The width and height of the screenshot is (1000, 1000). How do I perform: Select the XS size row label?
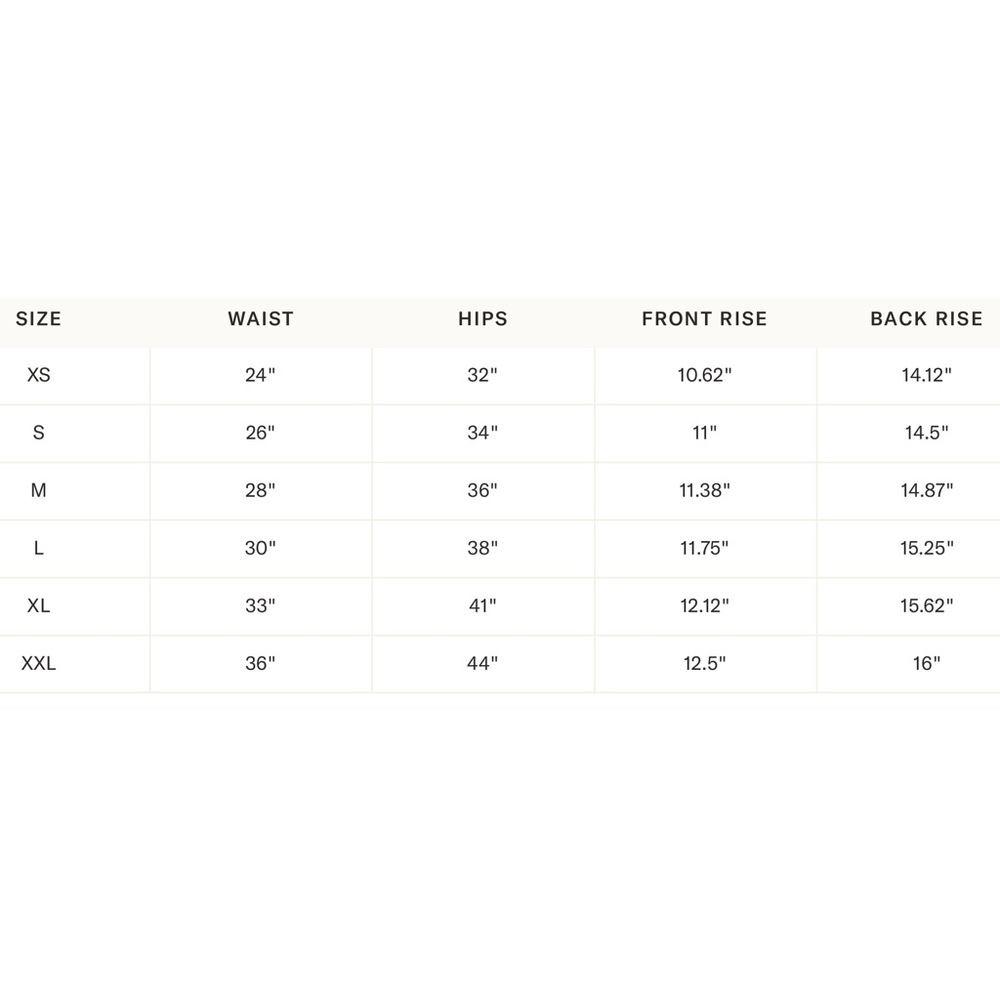[38, 375]
